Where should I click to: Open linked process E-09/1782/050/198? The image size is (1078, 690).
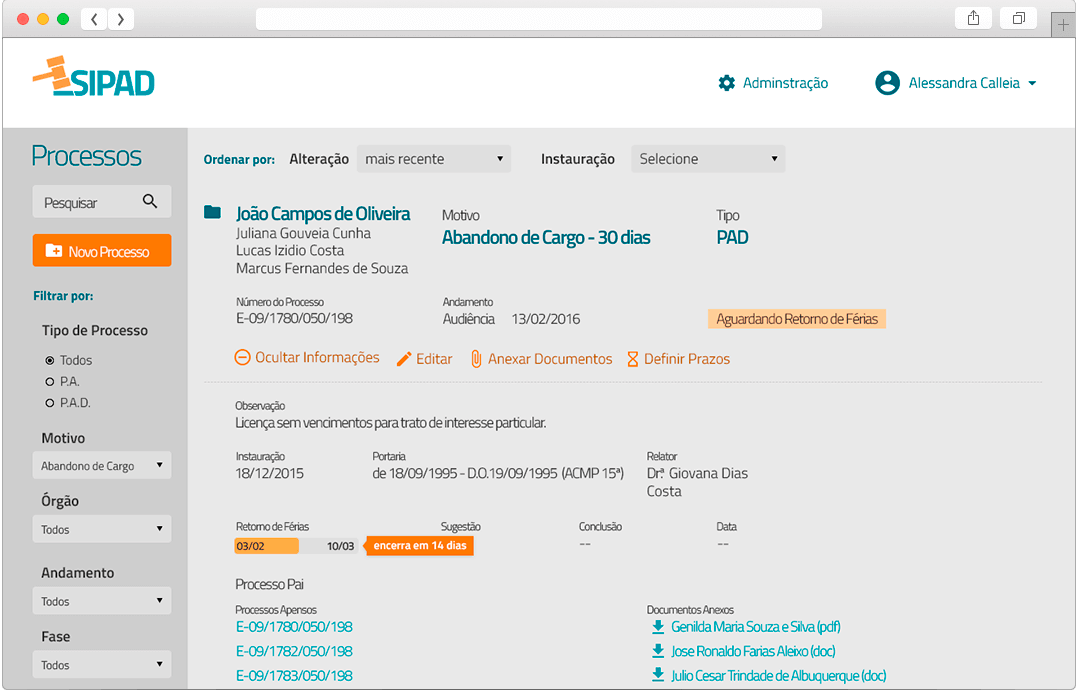tap(294, 651)
